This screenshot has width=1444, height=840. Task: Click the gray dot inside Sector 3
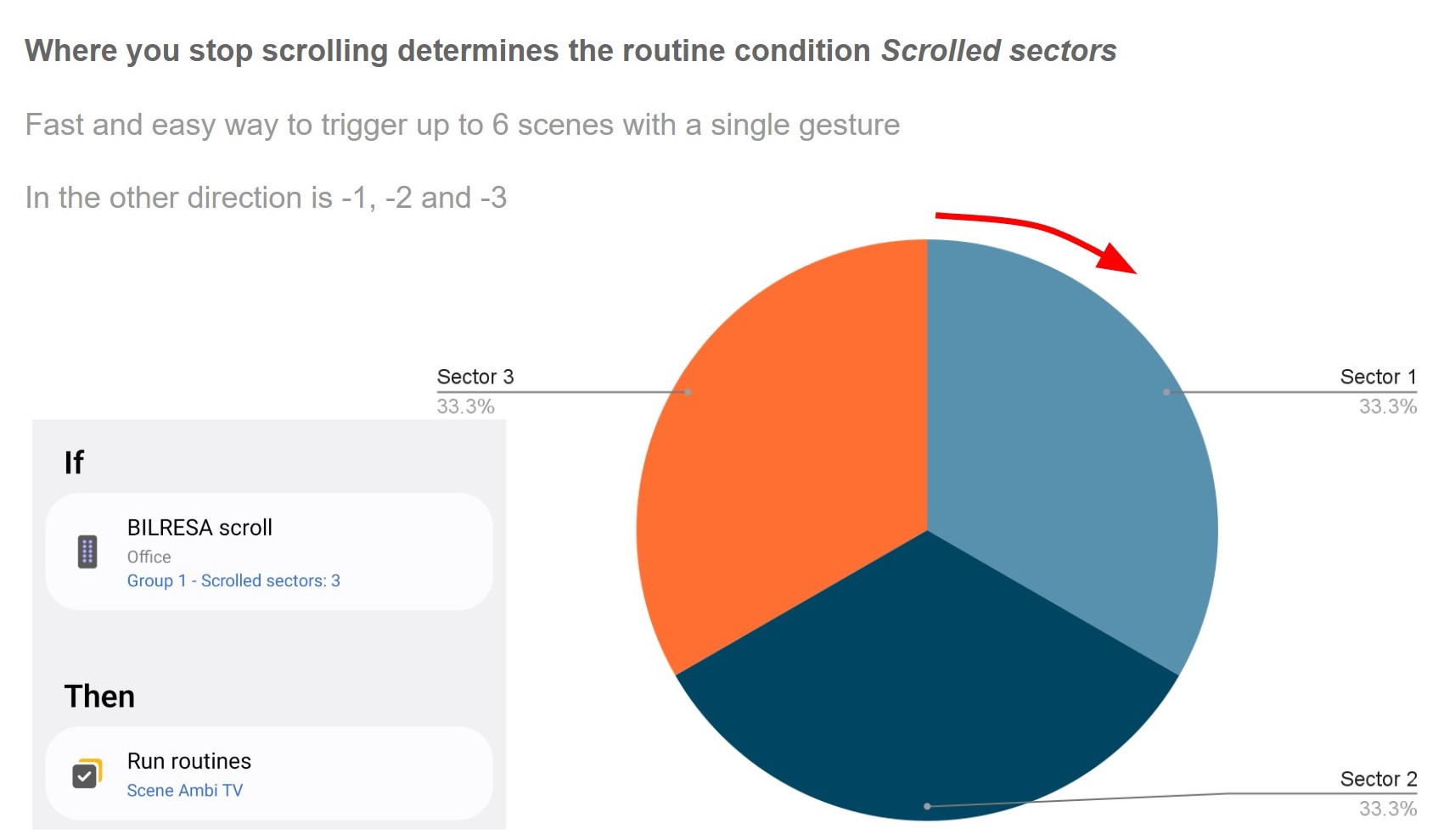[x=688, y=392]
